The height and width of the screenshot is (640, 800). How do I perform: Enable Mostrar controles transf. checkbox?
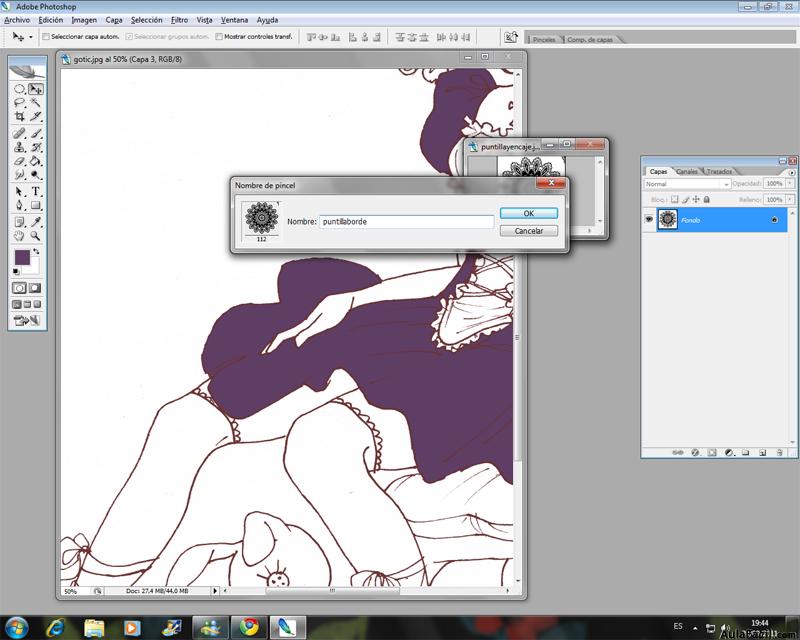pos(219,37)
